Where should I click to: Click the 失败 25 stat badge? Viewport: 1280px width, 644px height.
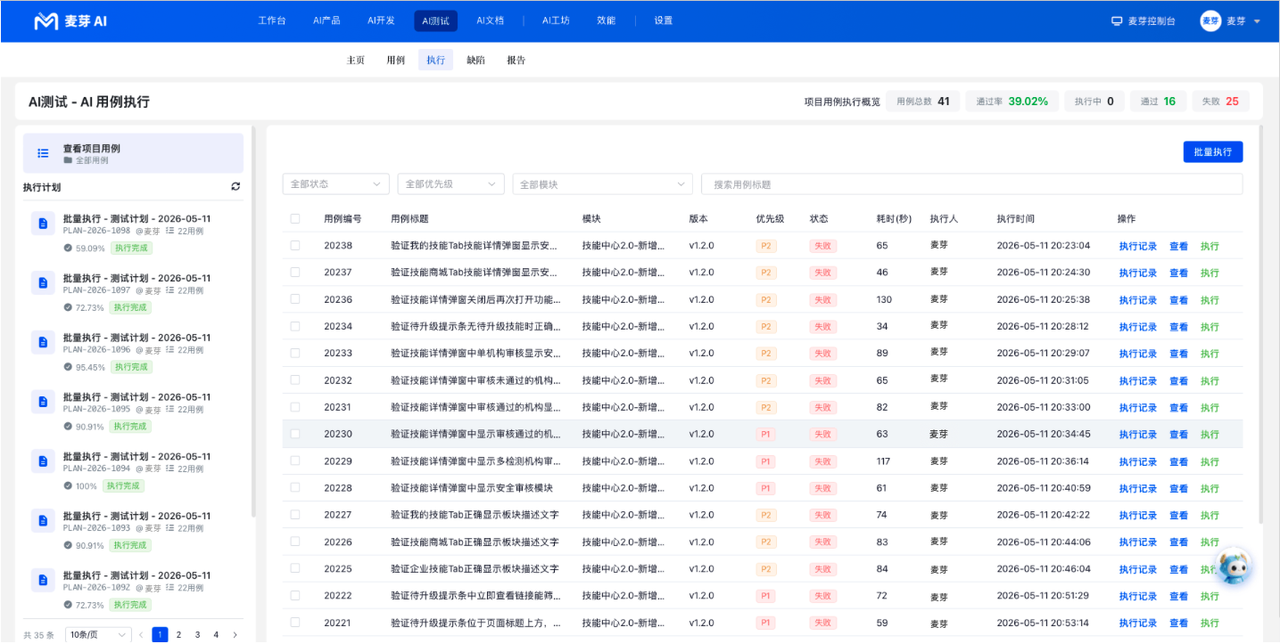point(1220,101)
